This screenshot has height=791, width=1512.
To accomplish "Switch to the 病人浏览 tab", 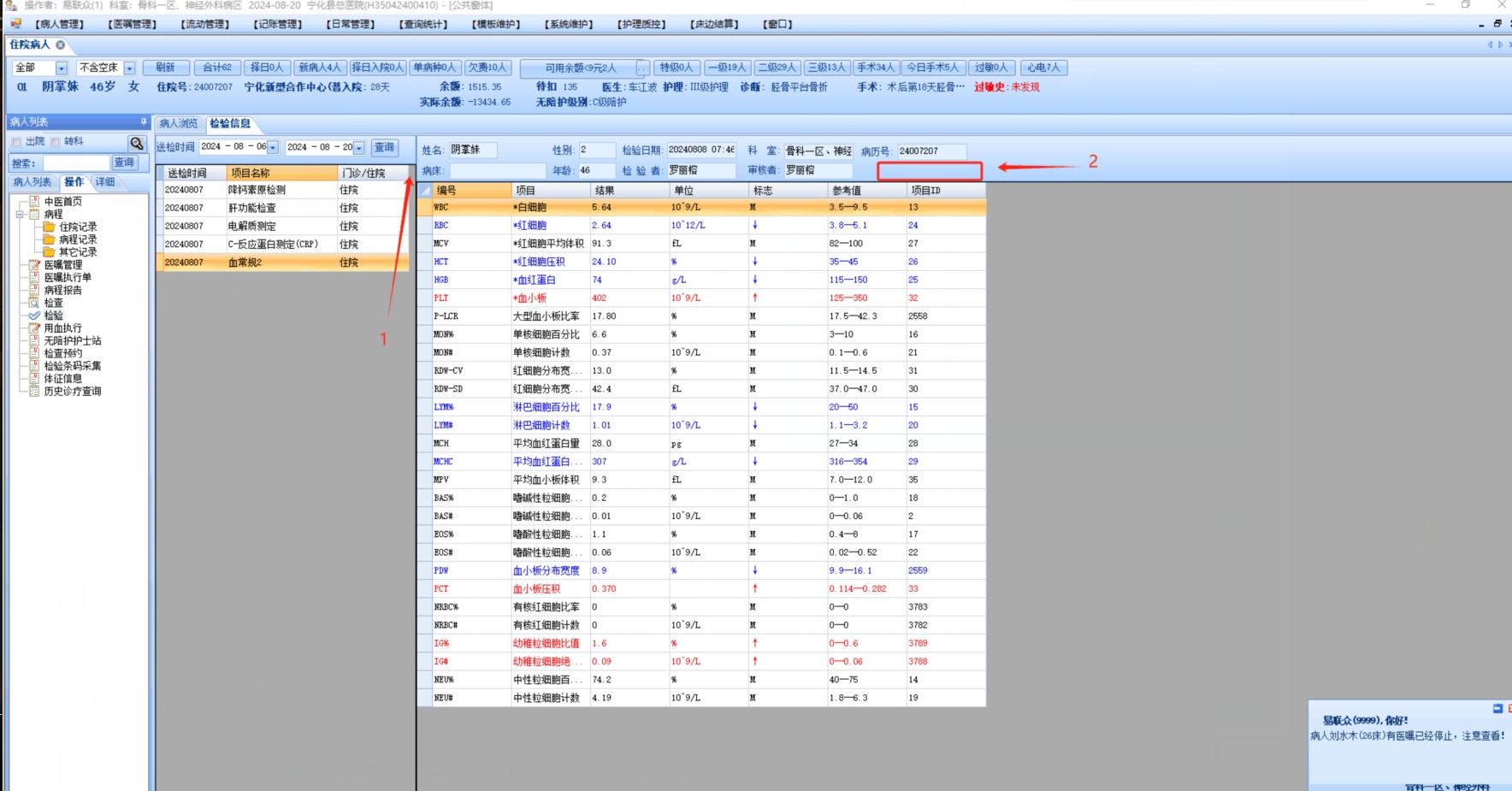I will click(179, 124).
